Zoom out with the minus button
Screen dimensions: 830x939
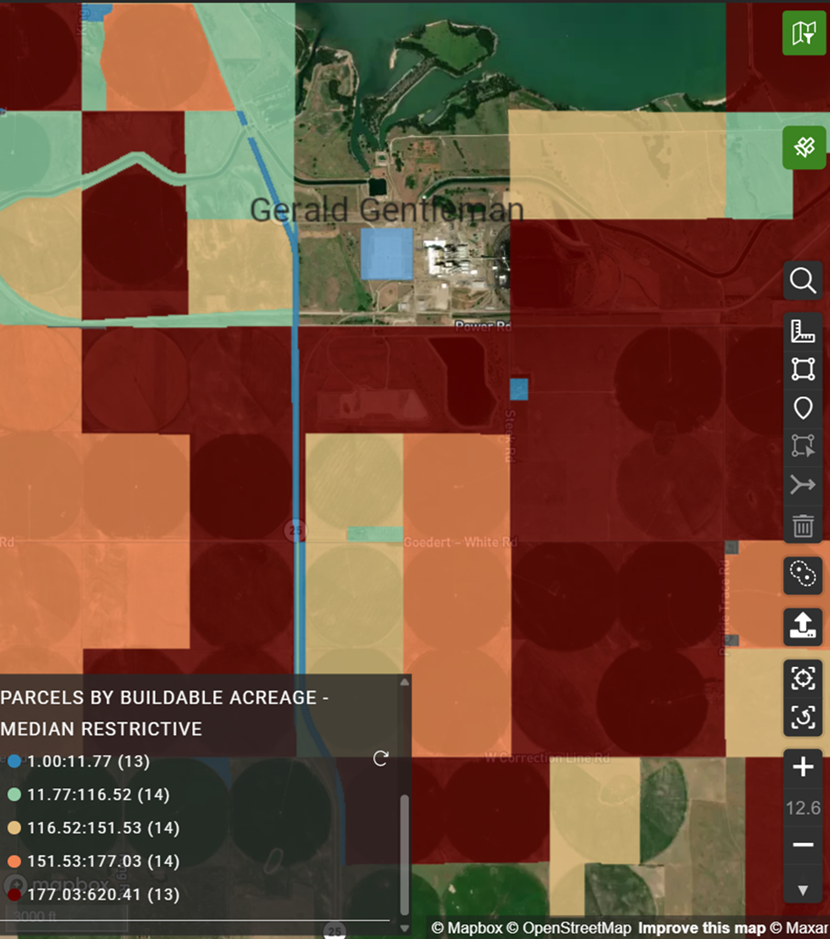click(803, 845)
